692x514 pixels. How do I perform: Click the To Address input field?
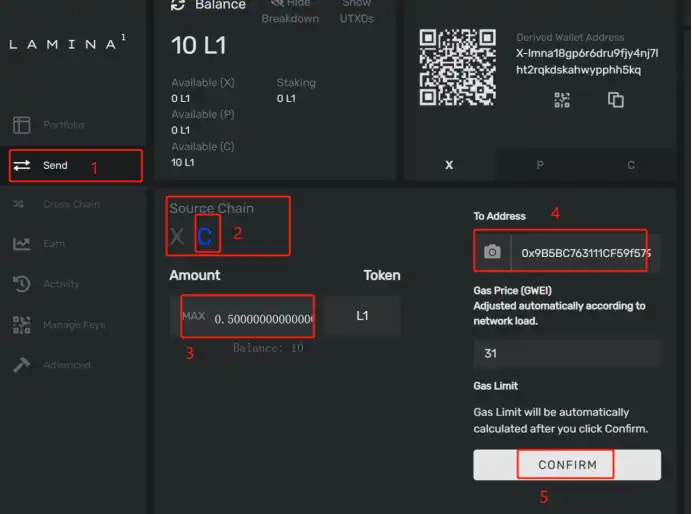585,253
